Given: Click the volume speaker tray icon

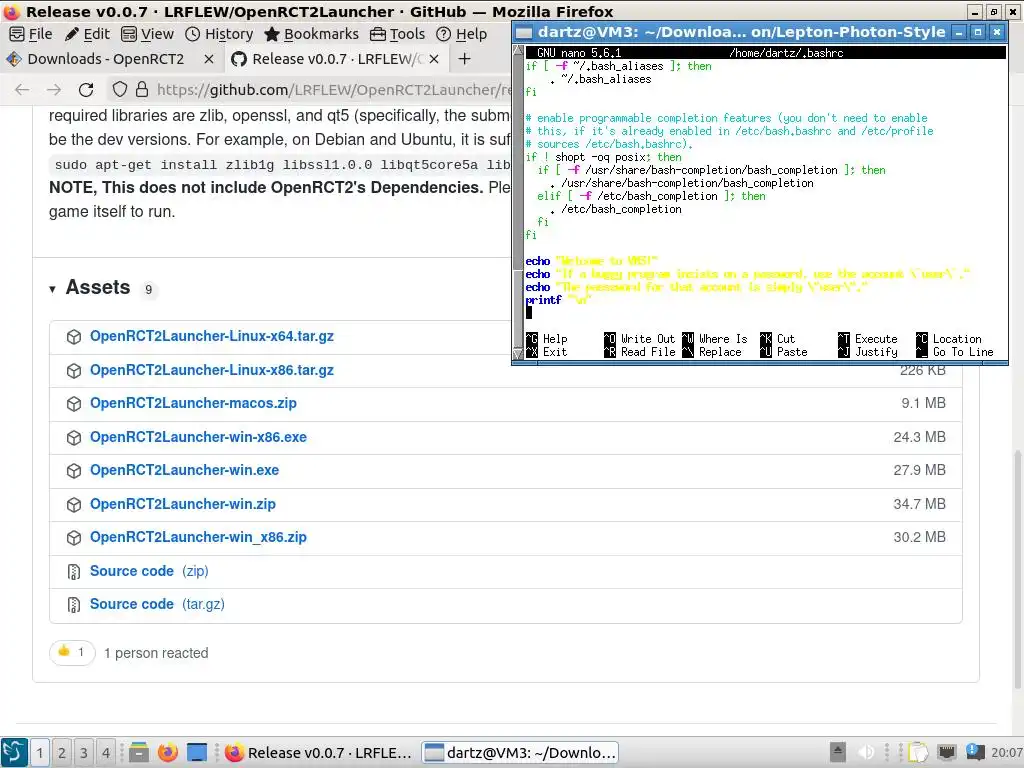Looking at the screenshot, I should coord(866,752).
